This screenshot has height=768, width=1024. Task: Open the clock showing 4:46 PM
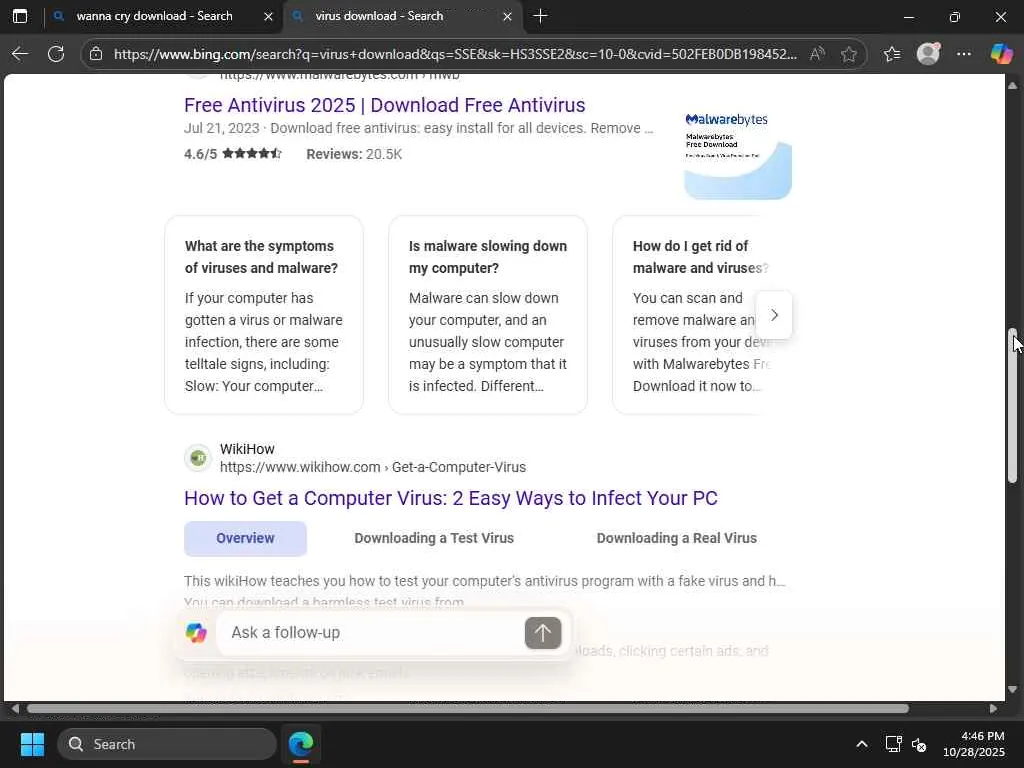tap(974, 744)
